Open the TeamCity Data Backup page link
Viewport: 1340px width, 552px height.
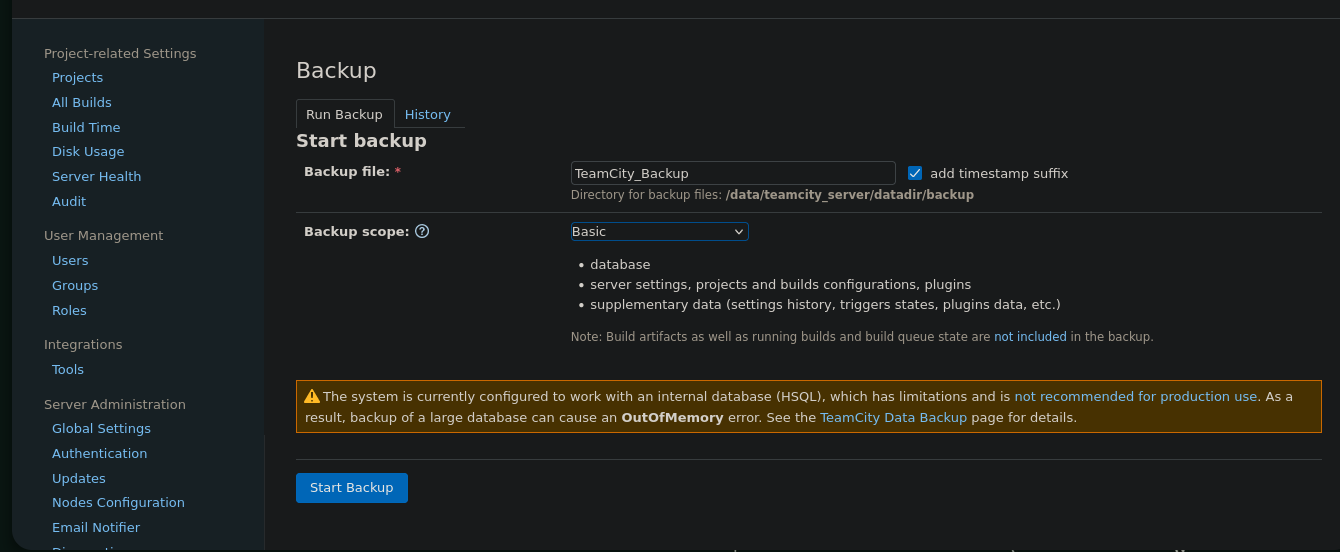(893, 418)
